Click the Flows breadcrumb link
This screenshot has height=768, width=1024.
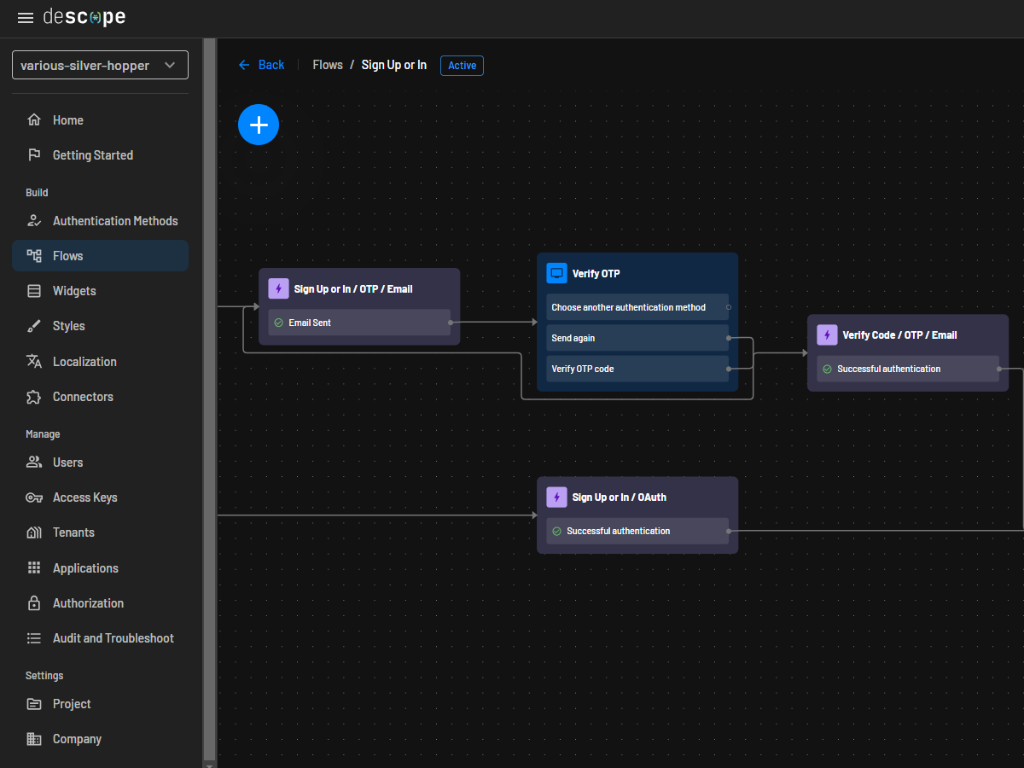pyautogui.click(x=327, y=65)
